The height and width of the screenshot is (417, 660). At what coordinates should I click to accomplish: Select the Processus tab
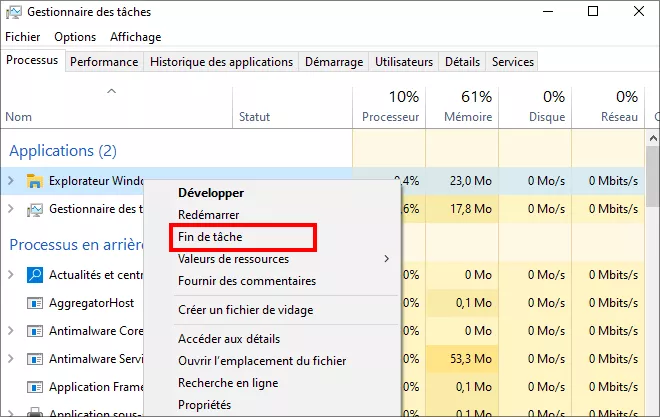(x=32, y=60)
